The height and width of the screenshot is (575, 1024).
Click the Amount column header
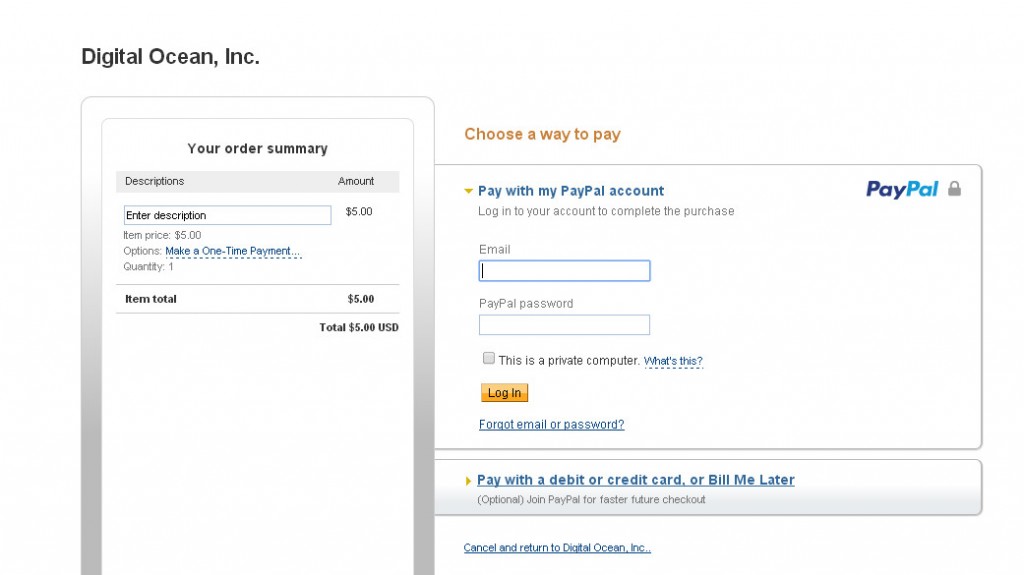pyautogui.click(x=356, y=181)
